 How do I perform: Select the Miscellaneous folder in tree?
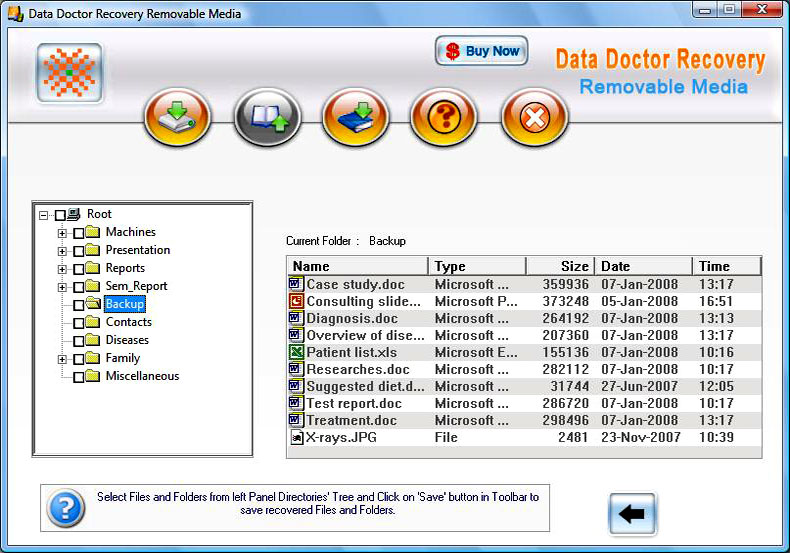pyautogui.click(x=142, y=376)
